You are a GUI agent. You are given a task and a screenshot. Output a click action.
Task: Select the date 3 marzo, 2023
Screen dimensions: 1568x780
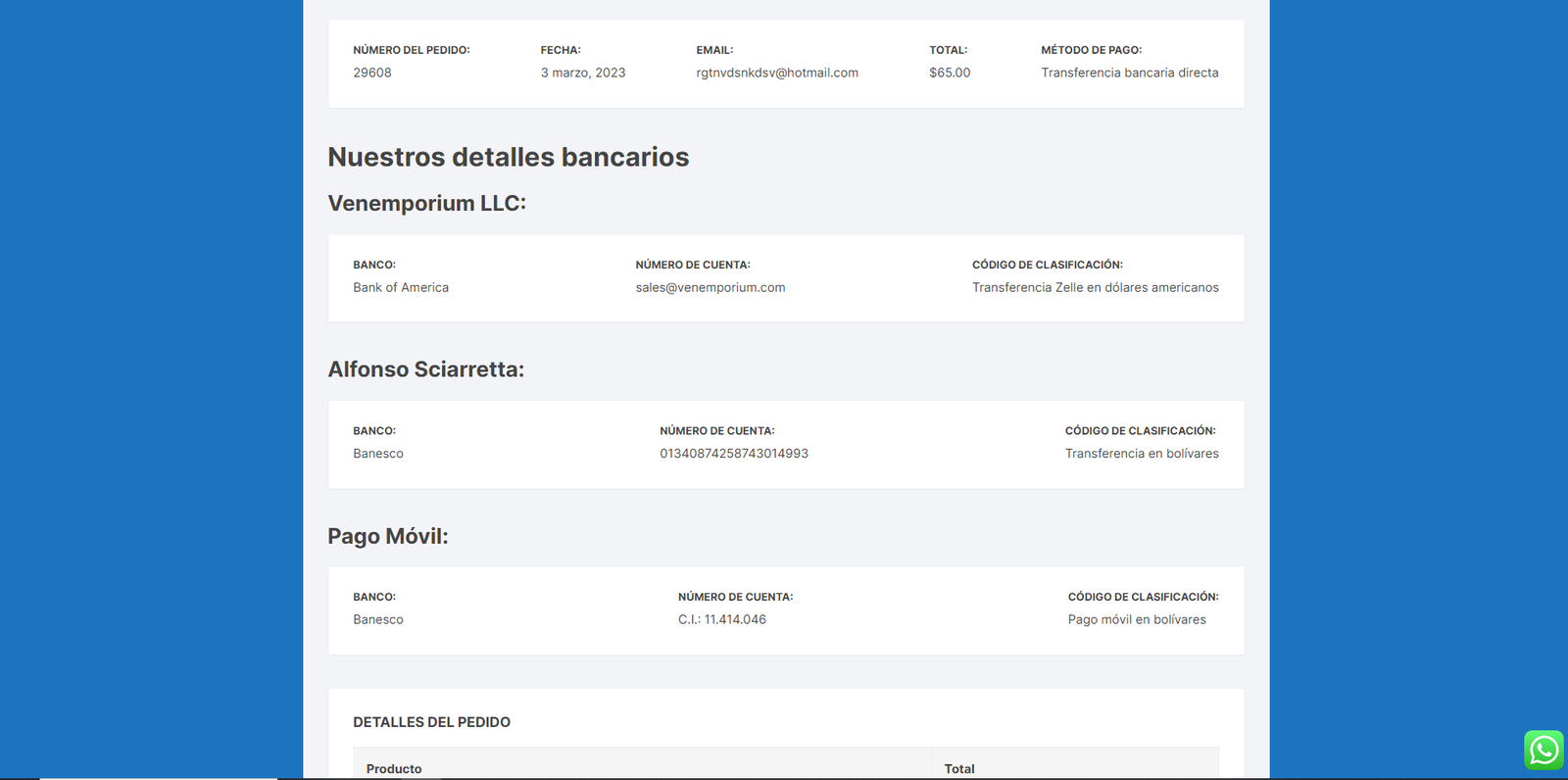pyautogui.click(x=583, y=73)
